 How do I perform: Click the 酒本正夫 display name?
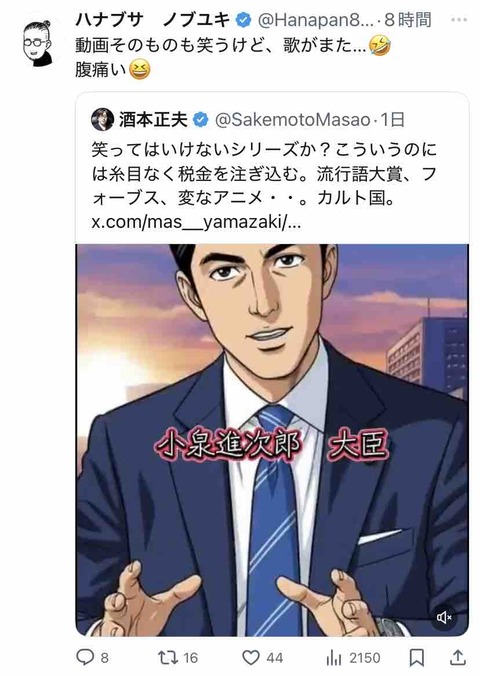(x=153, y=120)
